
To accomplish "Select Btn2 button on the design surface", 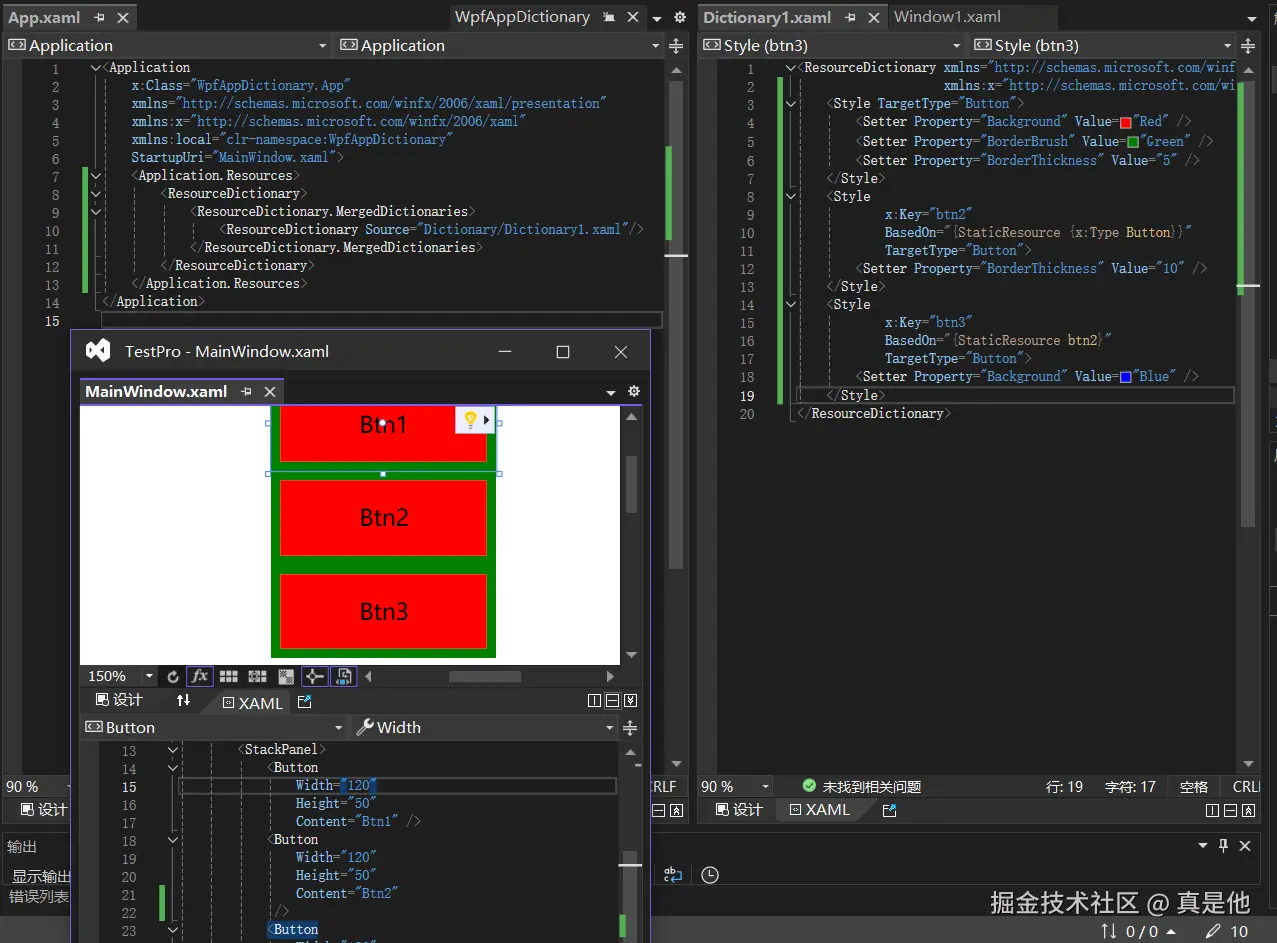I will pos(384,518).
